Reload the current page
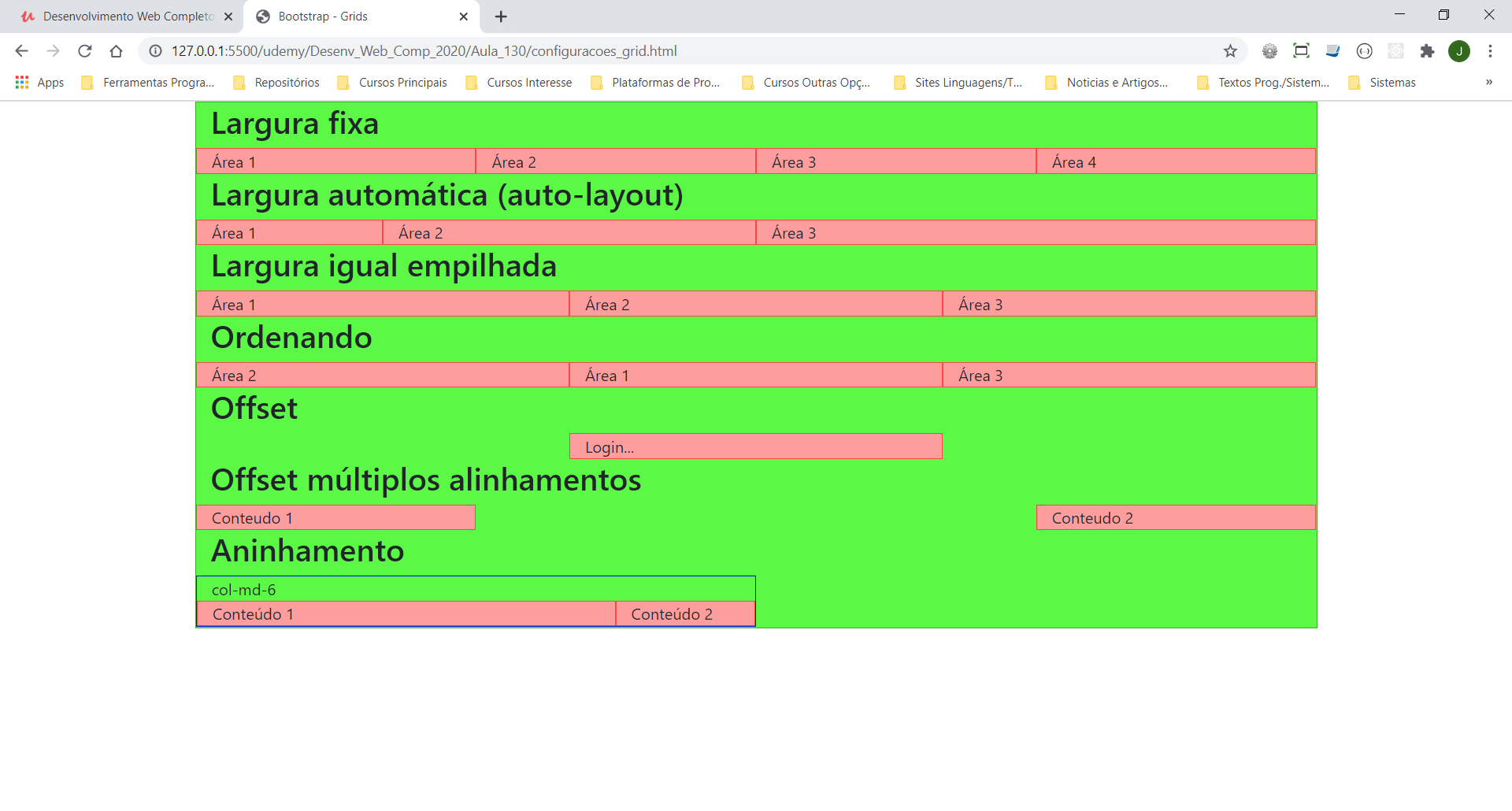This screenshot has width=1512, height=811. [84, 51]
